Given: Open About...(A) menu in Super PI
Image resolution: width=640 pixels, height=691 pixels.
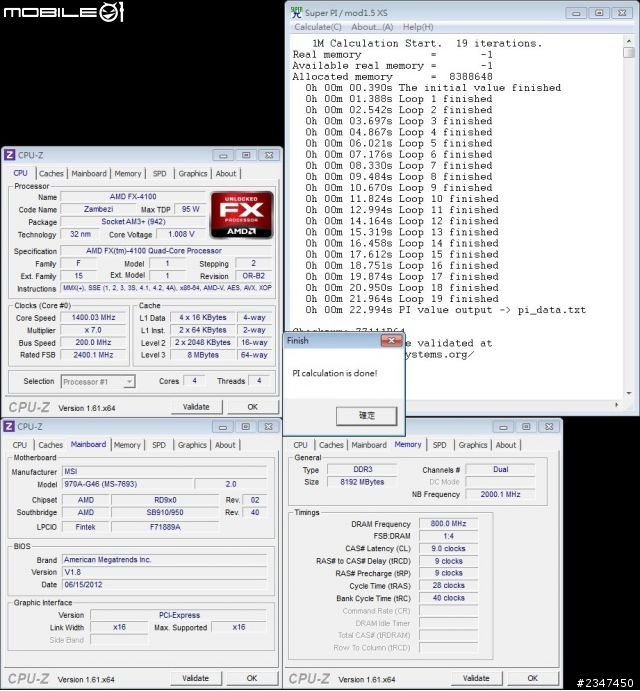Looking at the screenshot, I should [372, 27].
